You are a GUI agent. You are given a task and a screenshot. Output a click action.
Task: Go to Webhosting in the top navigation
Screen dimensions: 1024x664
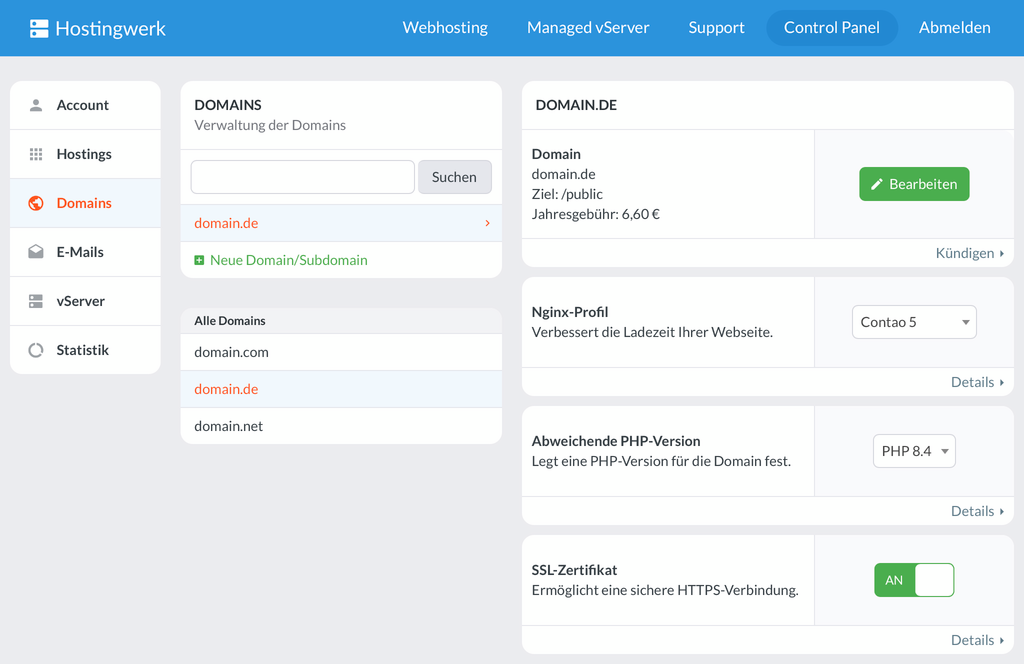click(445, 27)
